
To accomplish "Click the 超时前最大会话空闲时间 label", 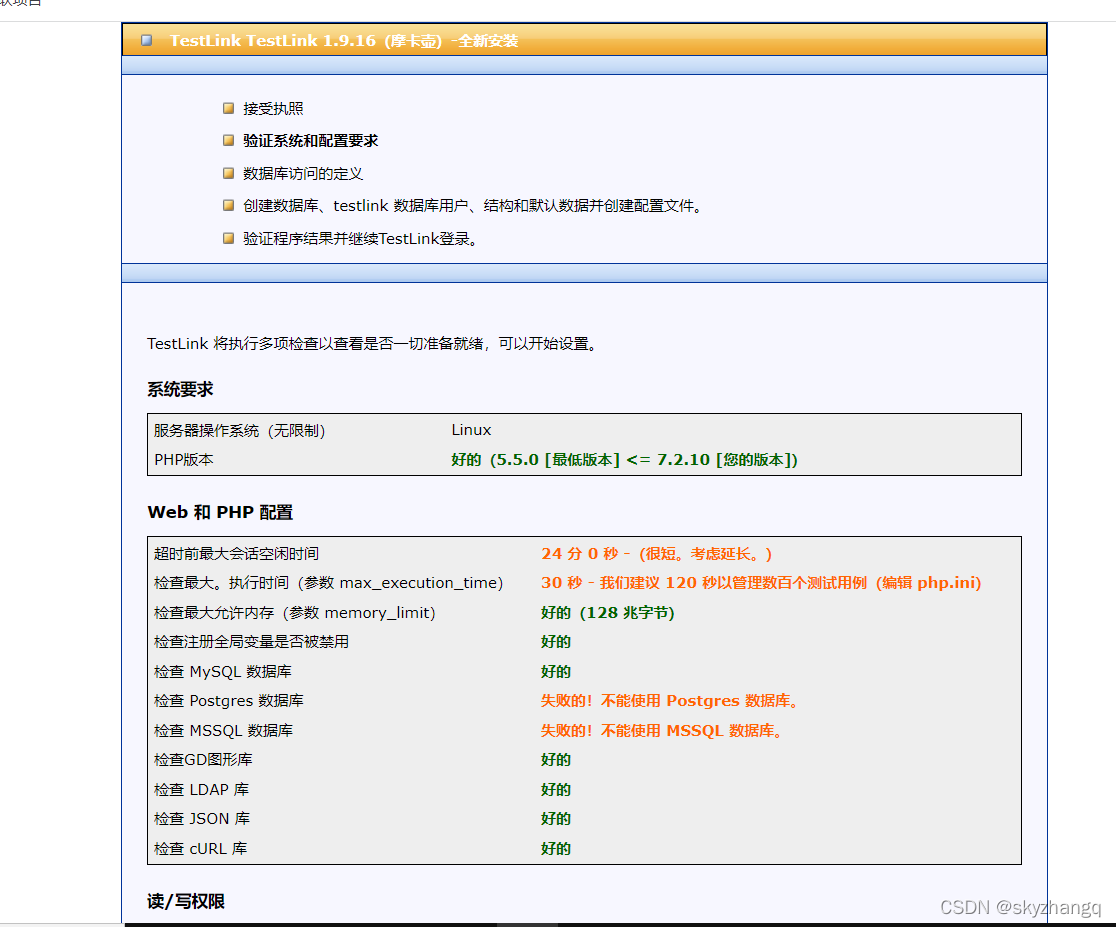I will coord(236,554).
